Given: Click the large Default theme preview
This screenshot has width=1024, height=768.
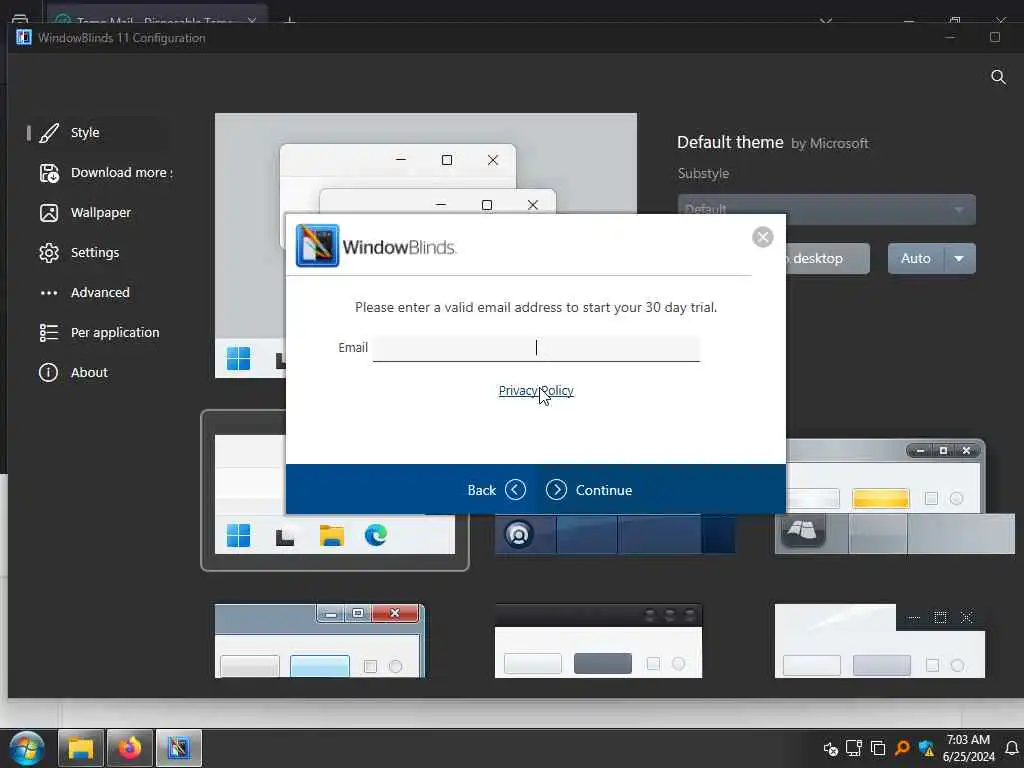Looking at the screenshot, I should (x=426, y=163).
